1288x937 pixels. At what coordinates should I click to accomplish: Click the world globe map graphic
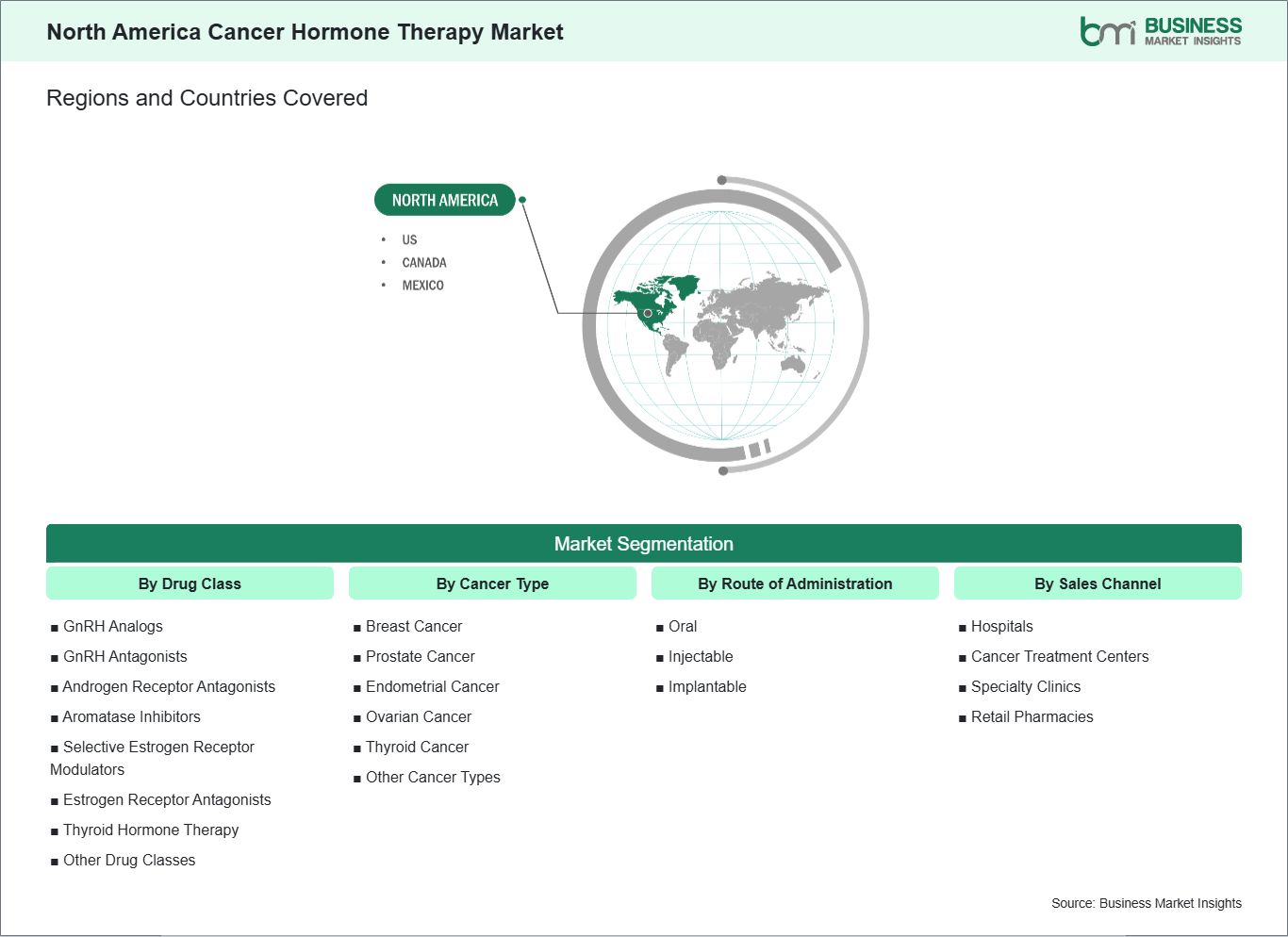(724, 325)
